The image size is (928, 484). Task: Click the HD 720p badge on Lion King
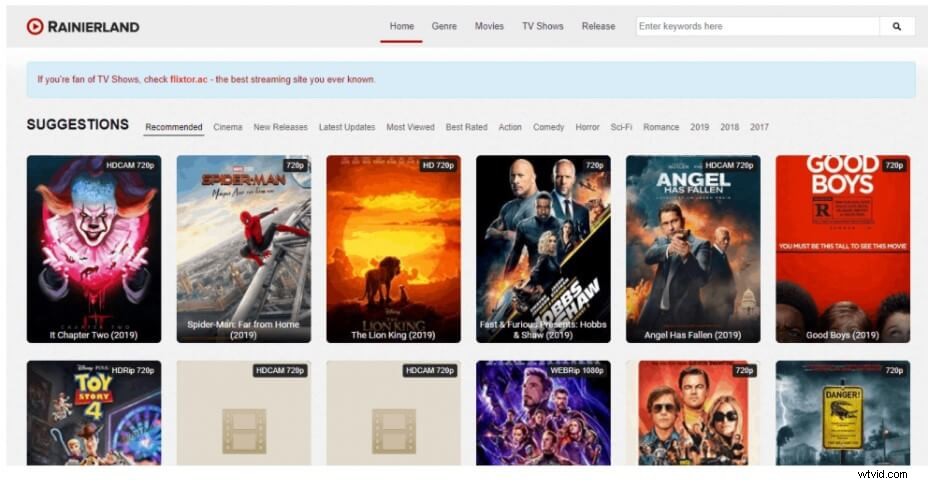coord(439,166)
